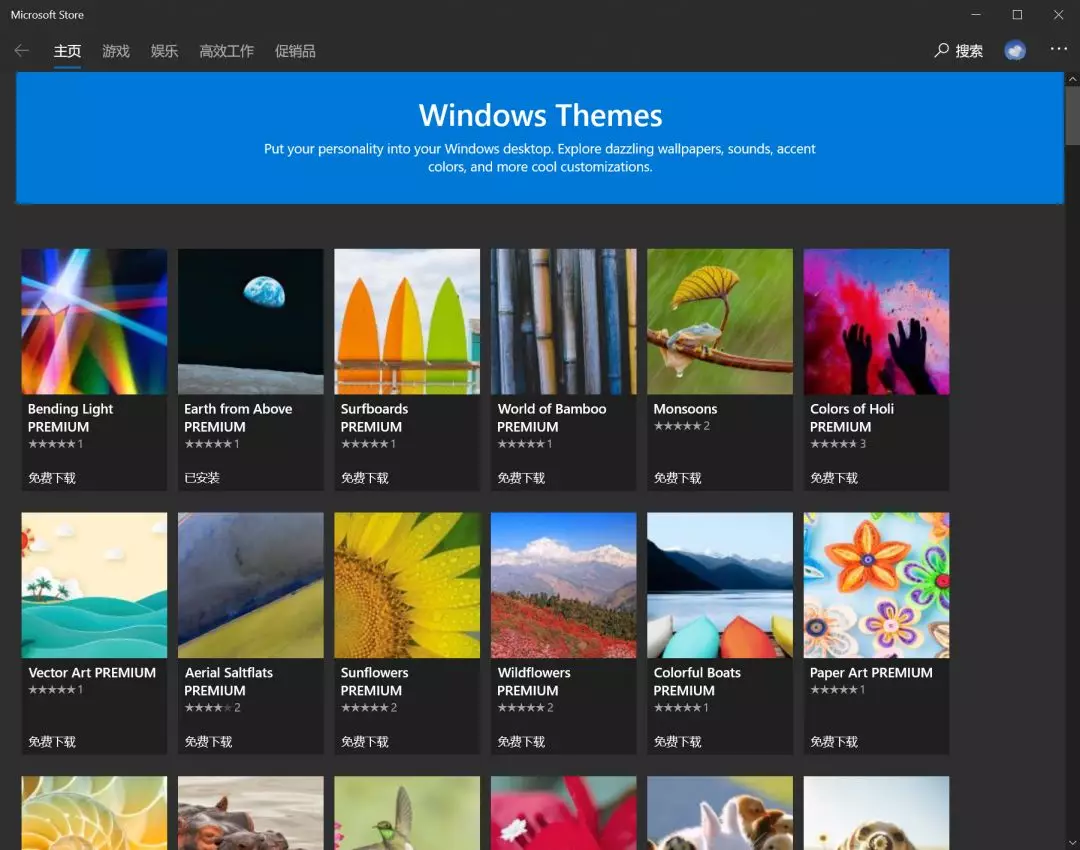The width and height of the screenshot is (1080, 850).
Task: Click the vertical scrollbar thumb
Action: pos(1072,116)
